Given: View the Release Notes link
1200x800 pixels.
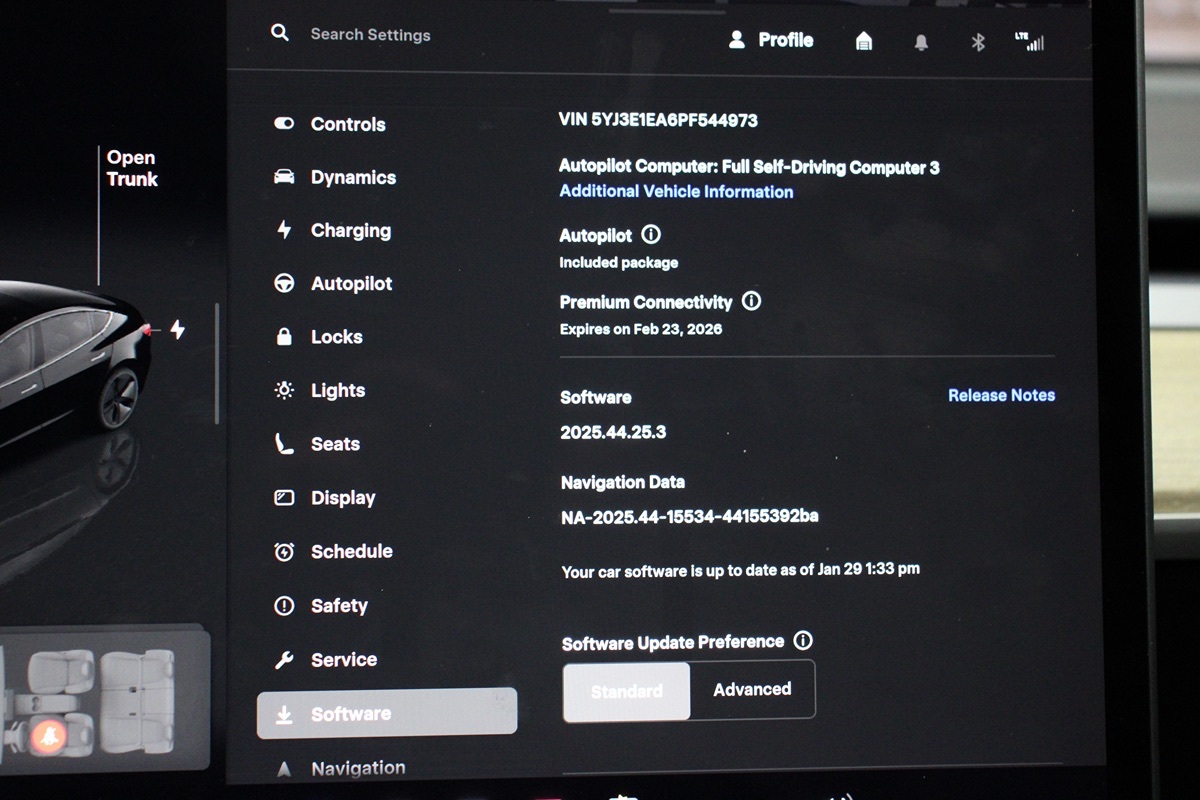Looking at the screenshot, I should [1001, 395].
